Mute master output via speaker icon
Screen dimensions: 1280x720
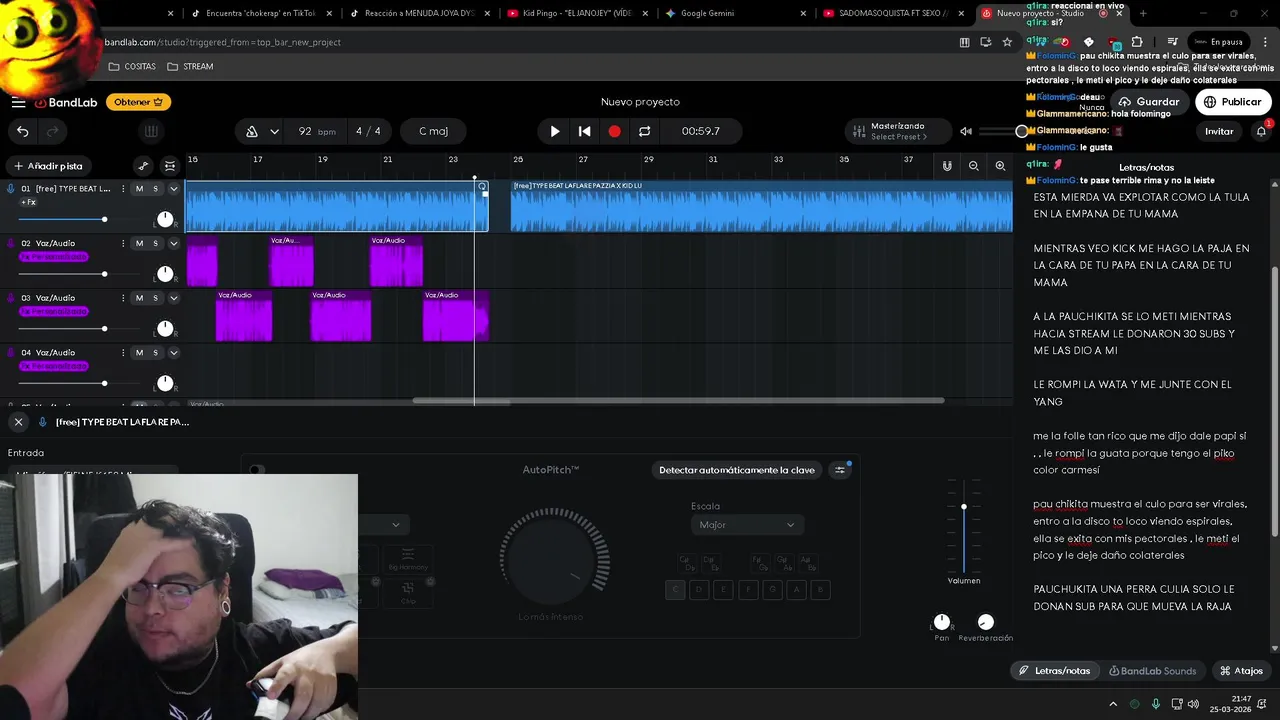point(966,131)
